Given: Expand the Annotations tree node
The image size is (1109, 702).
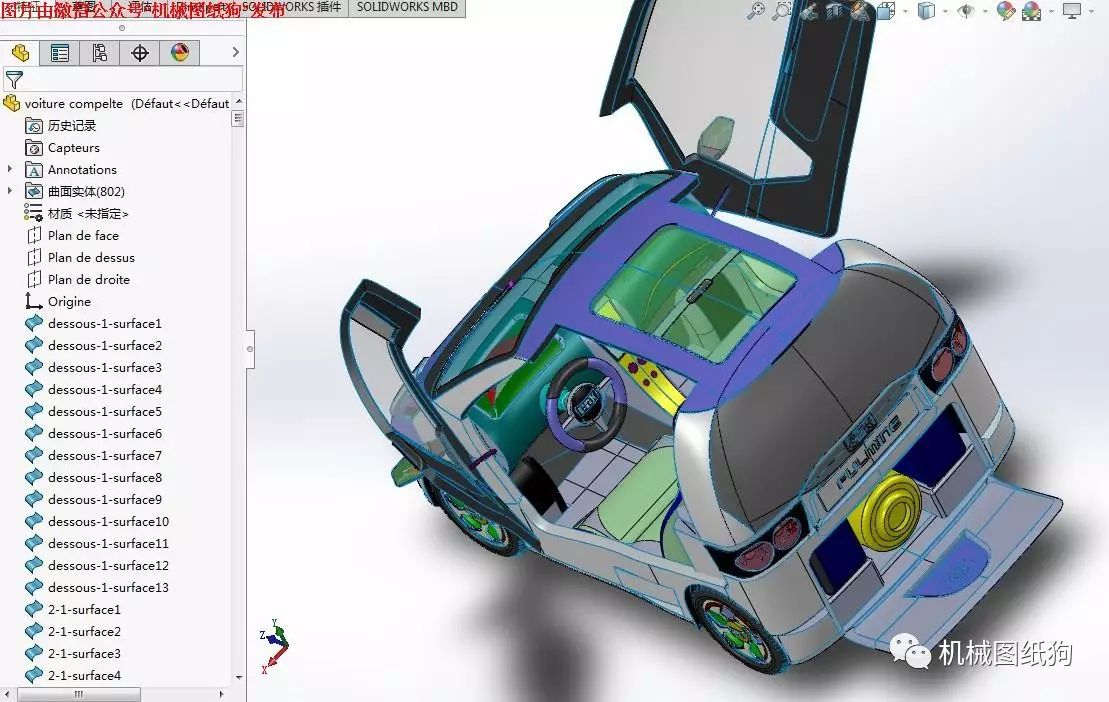Looking at the screenshot, I should [x=10, y=170].
